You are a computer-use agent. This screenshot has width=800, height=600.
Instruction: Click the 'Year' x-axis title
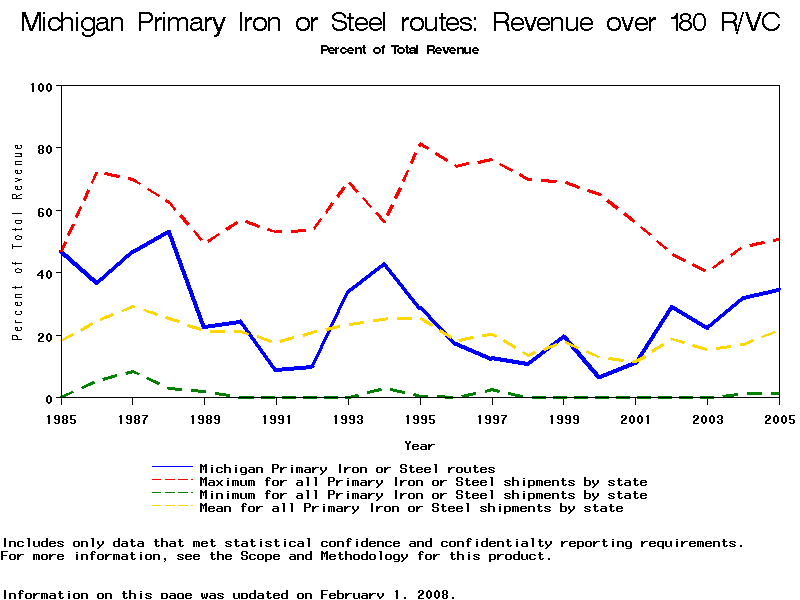click(x=419, y=445)
